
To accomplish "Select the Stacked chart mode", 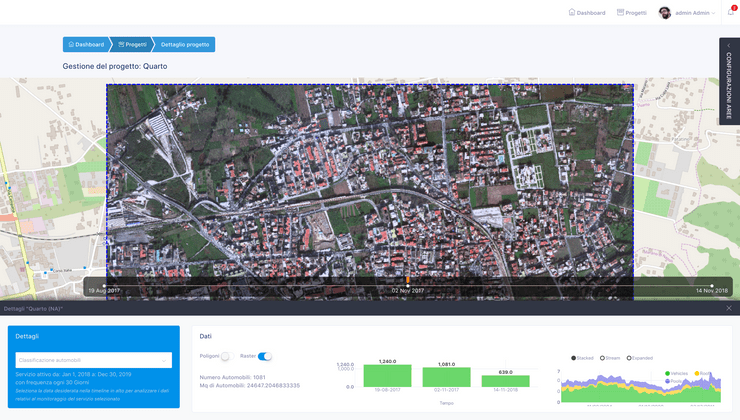I will coord(582,358).
